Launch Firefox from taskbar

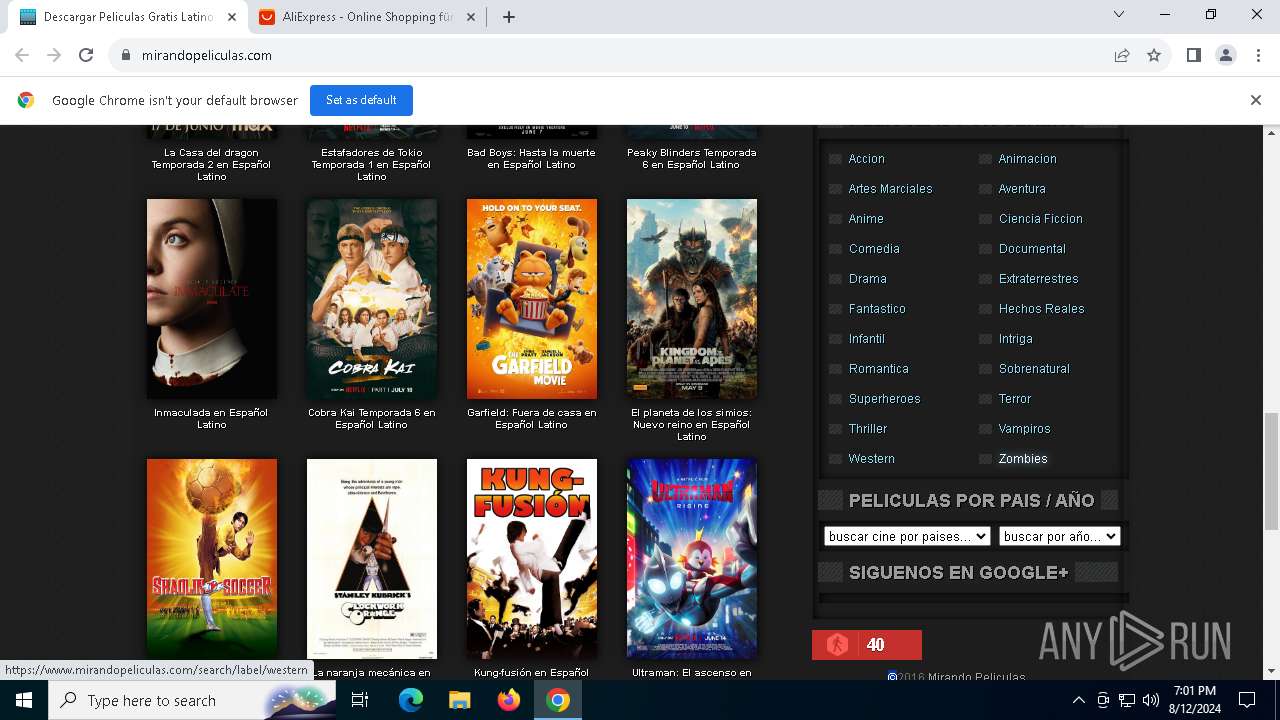[x=508, y=700]
